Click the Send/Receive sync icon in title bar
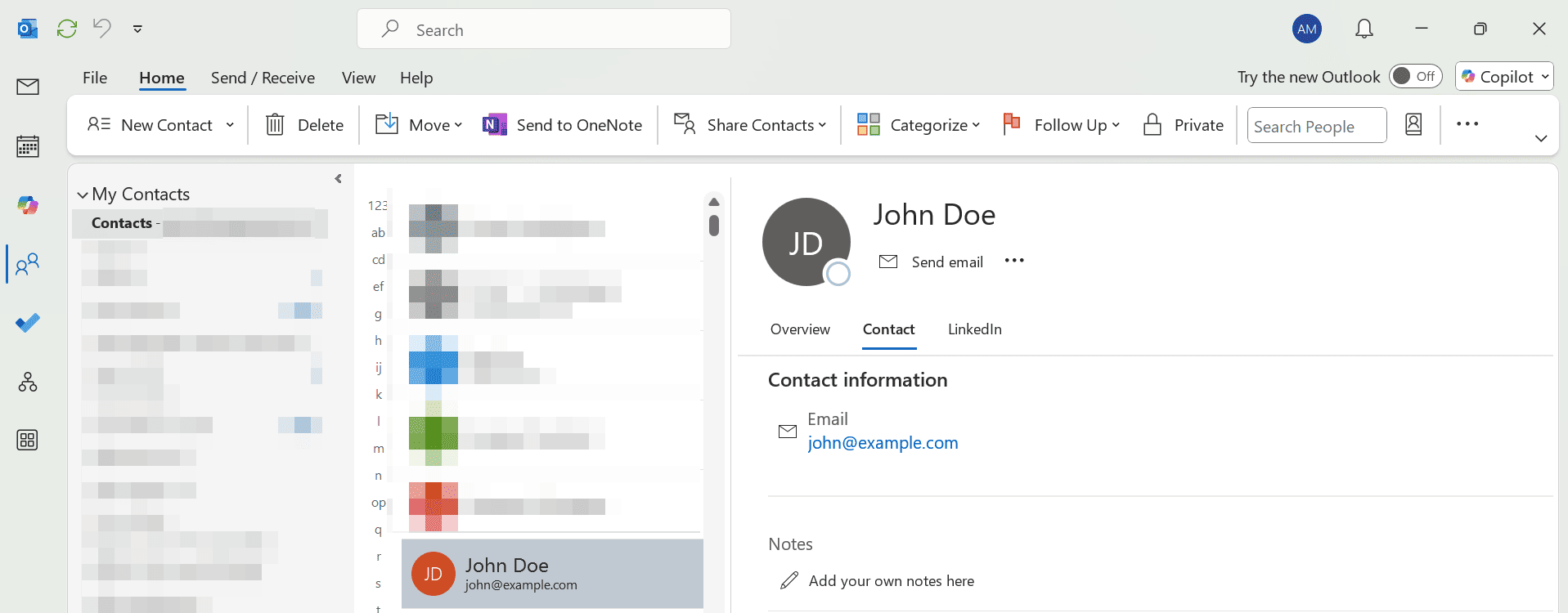 67,29
